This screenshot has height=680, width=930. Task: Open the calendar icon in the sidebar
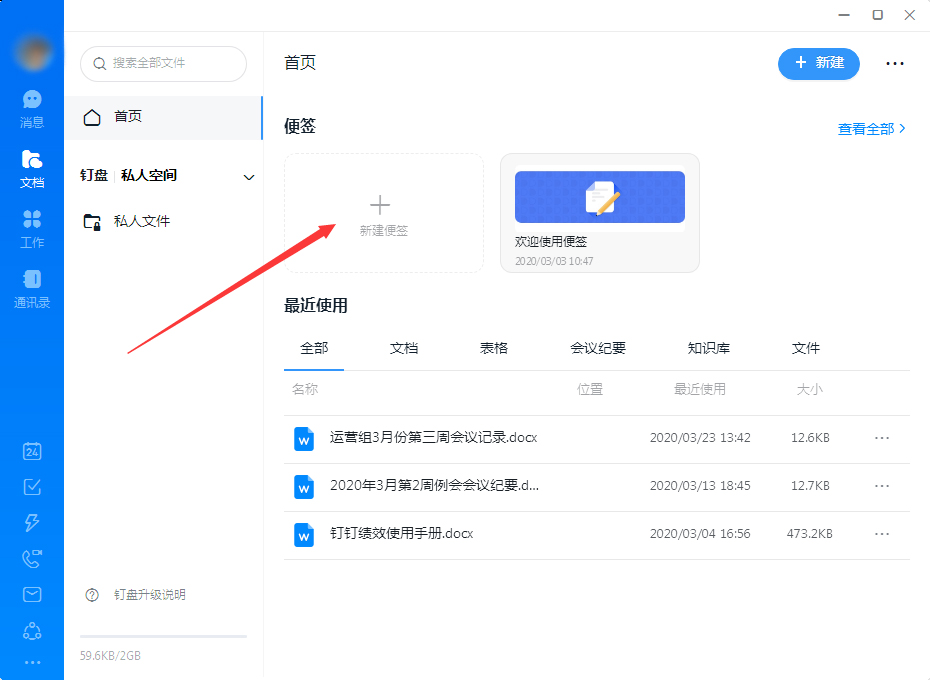pyautogui.click(x=31, y=451)
